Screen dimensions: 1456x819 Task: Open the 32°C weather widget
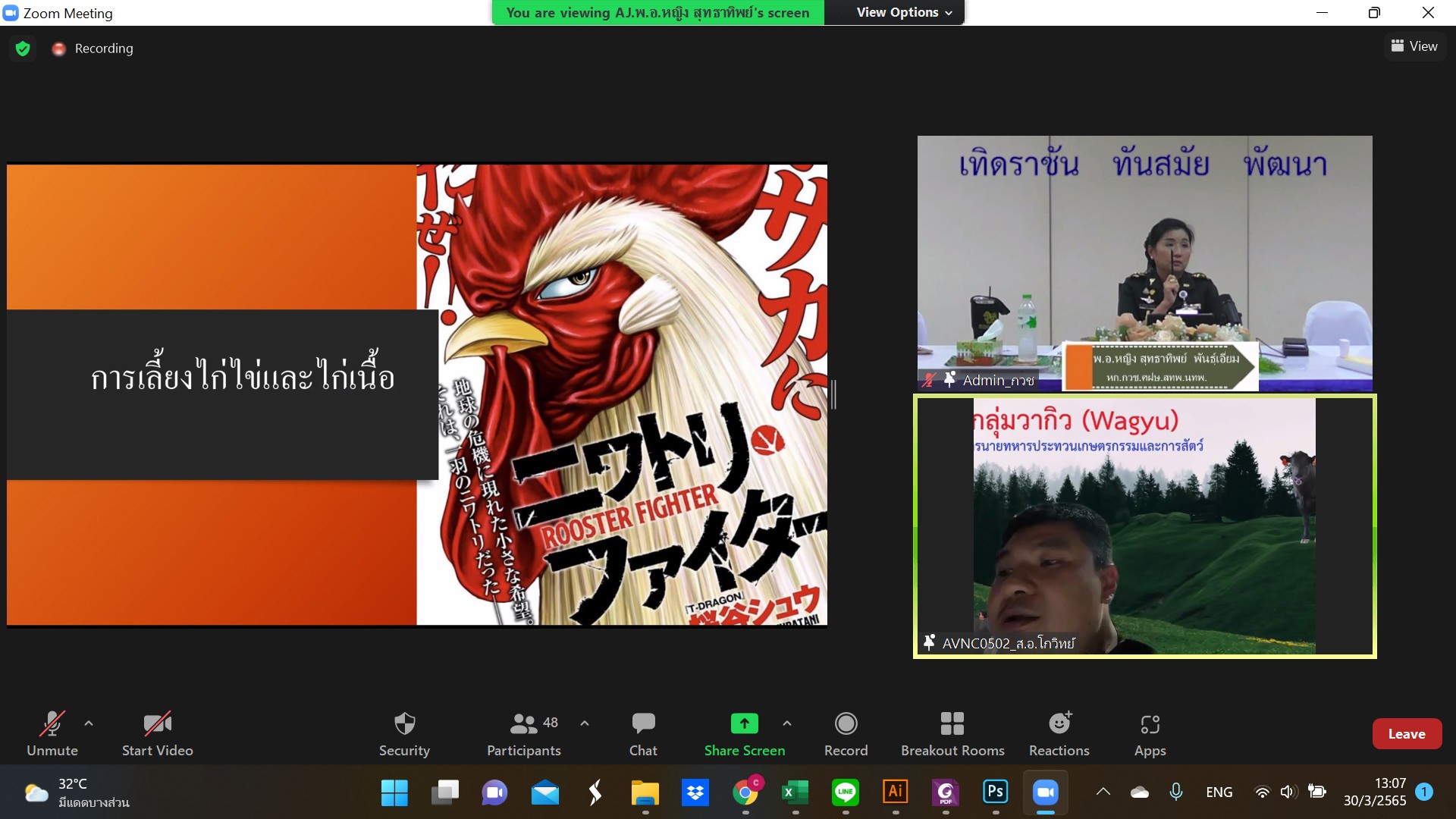click(x=76, y=792)
